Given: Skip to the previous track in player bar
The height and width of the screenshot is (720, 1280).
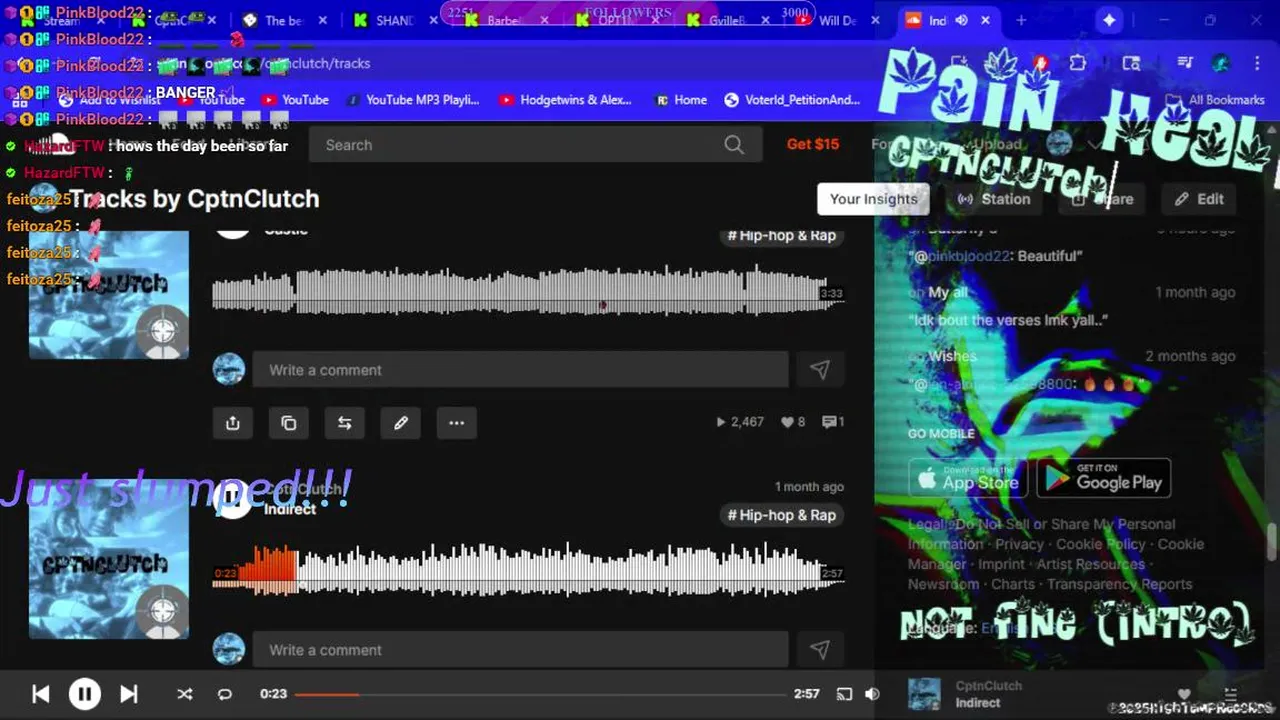Looking at the screenshot, I should pyautogui.click(x=41, y=694).
